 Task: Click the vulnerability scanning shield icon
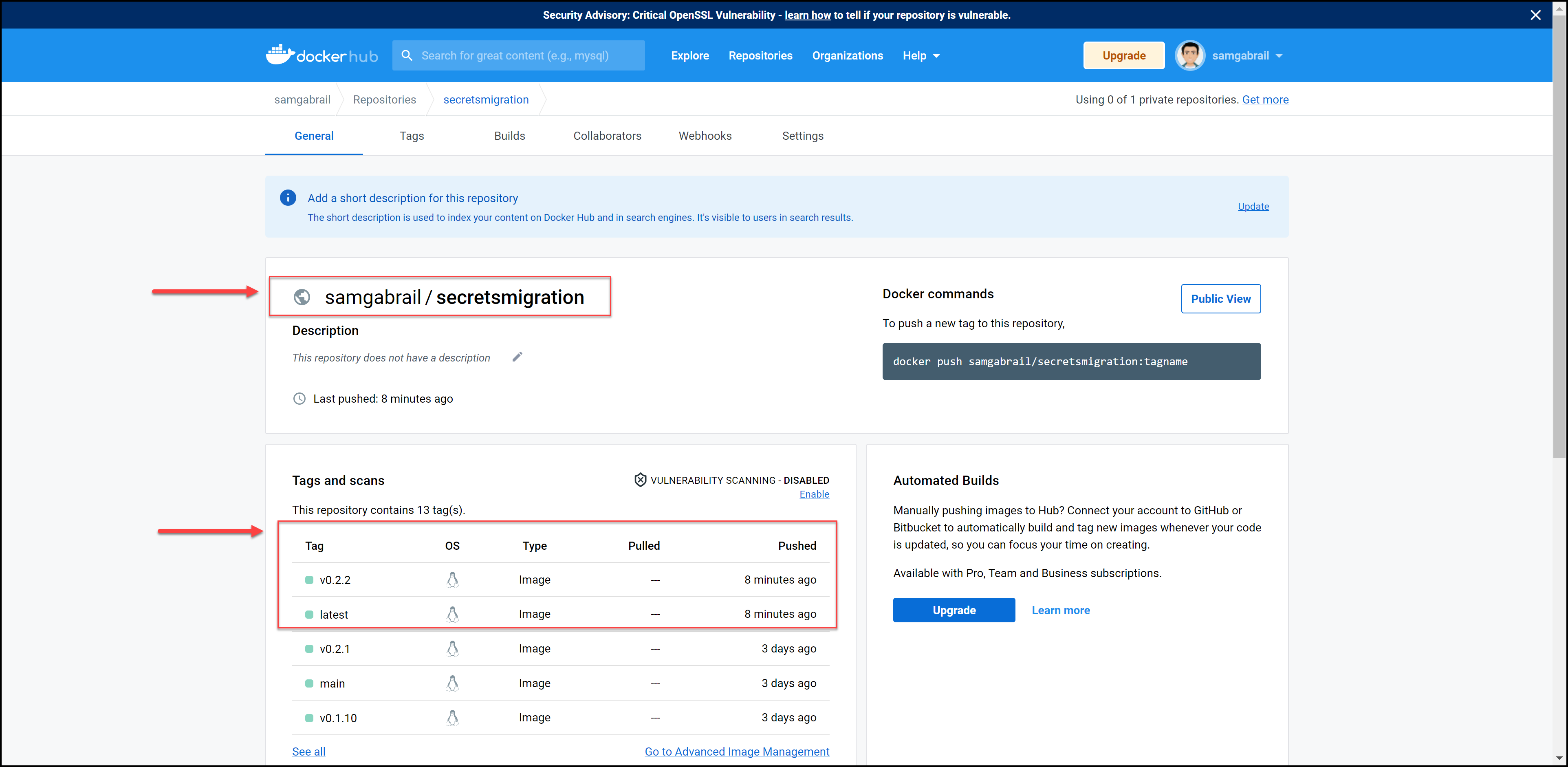[640, 480]
